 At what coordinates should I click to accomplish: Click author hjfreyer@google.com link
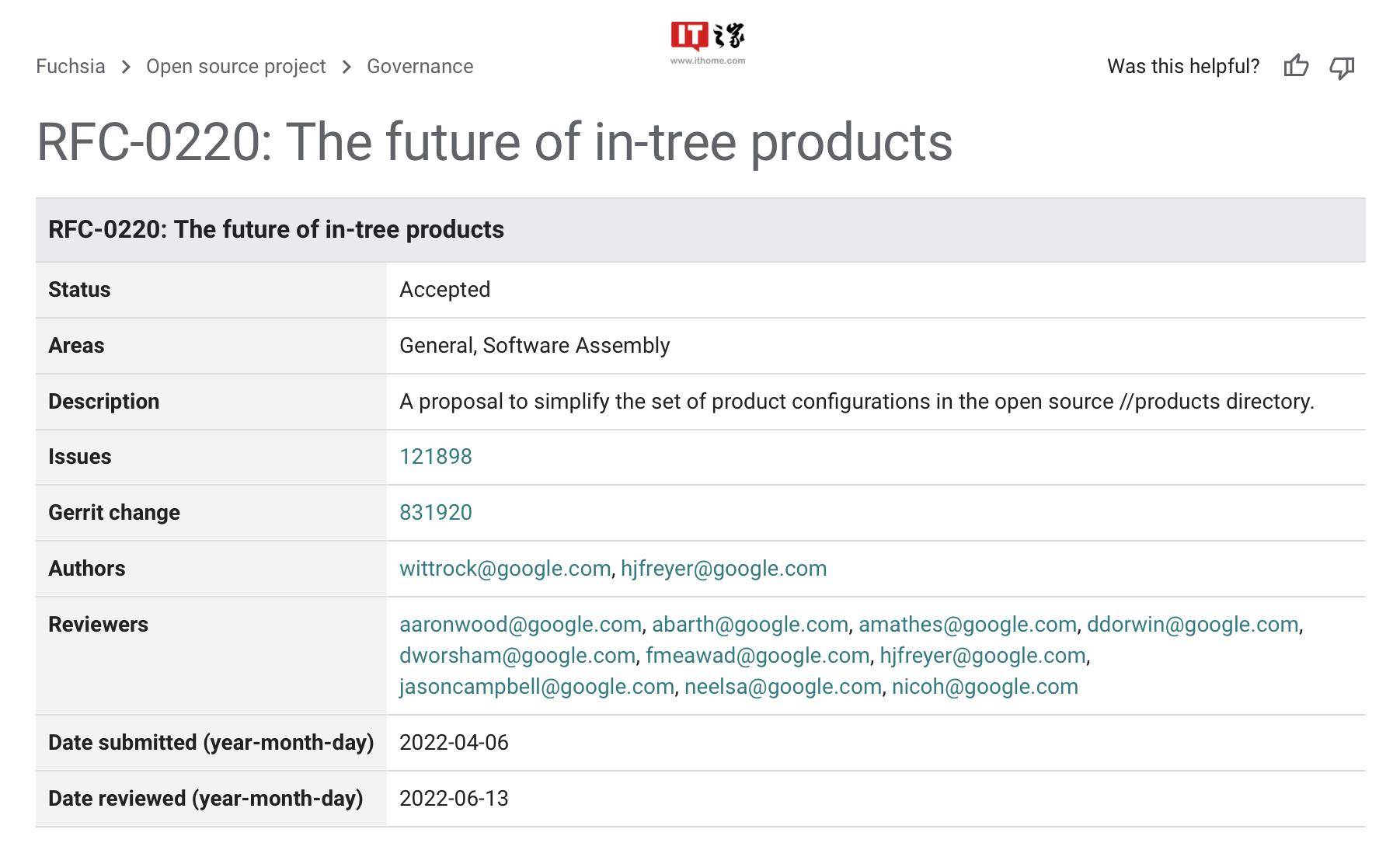pos(723,569)
